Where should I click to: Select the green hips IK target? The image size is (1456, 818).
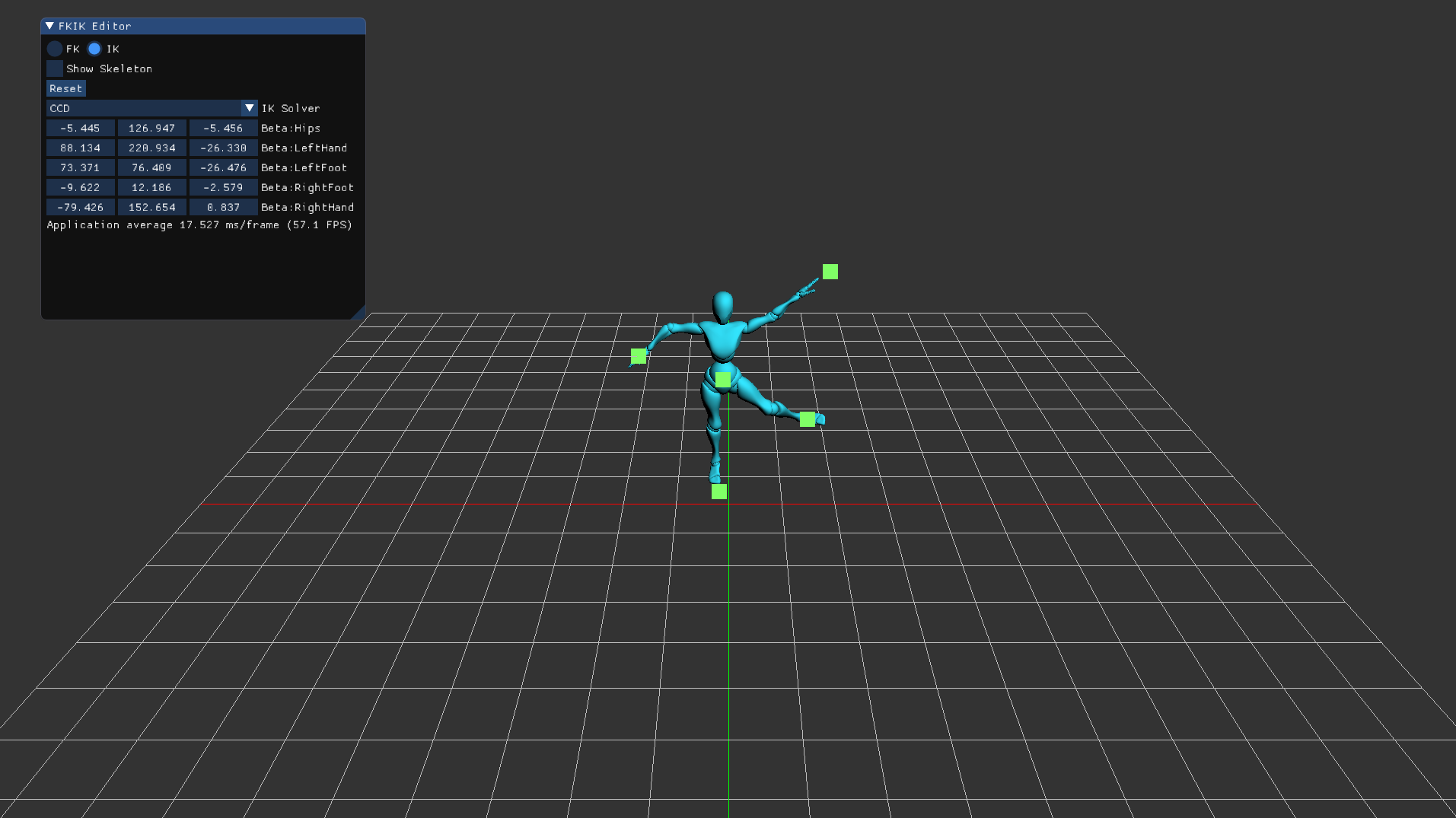(723, 380)
